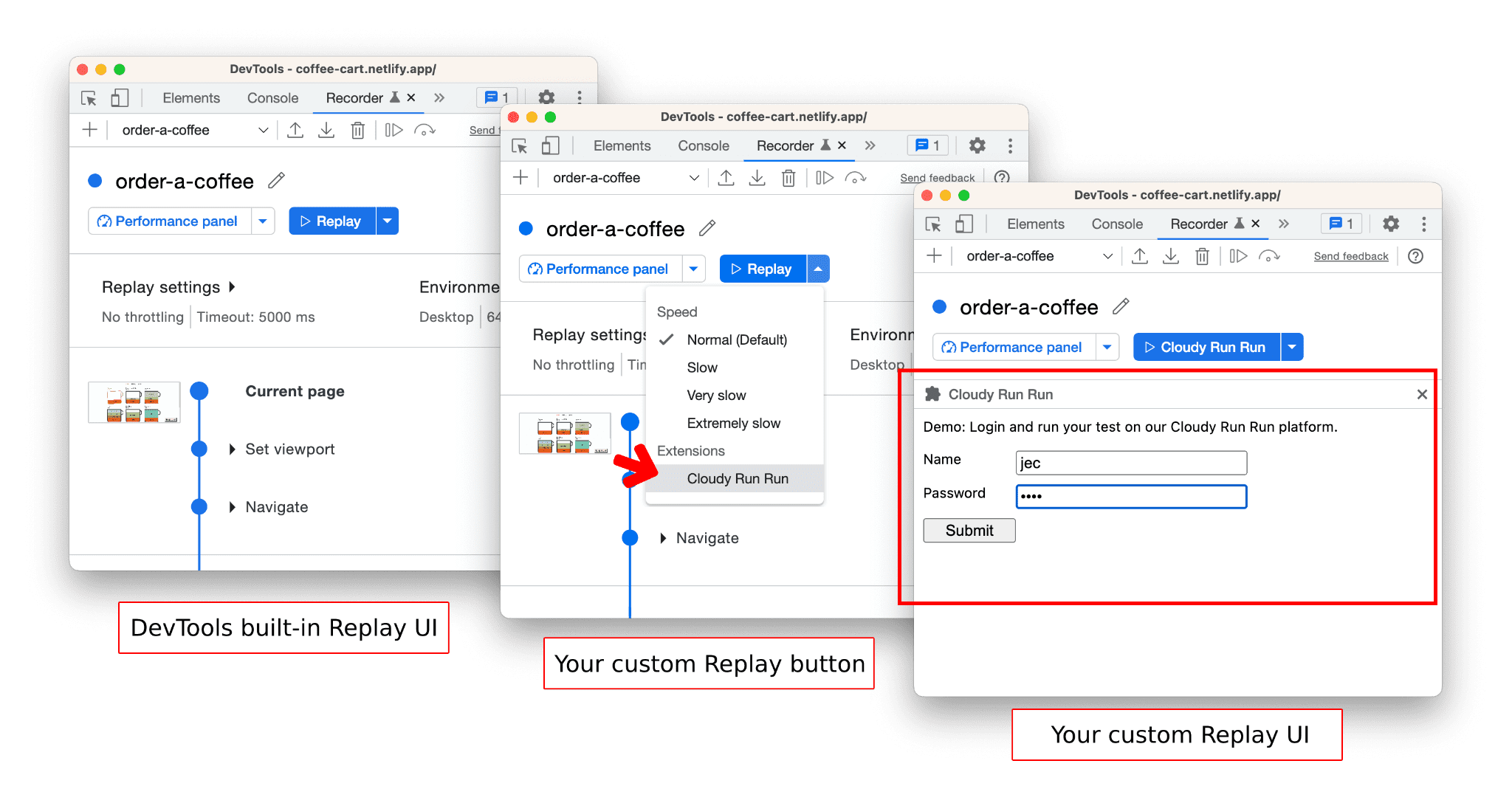Select Normal (Default) speed option
1512x803 pixels.
735,339
